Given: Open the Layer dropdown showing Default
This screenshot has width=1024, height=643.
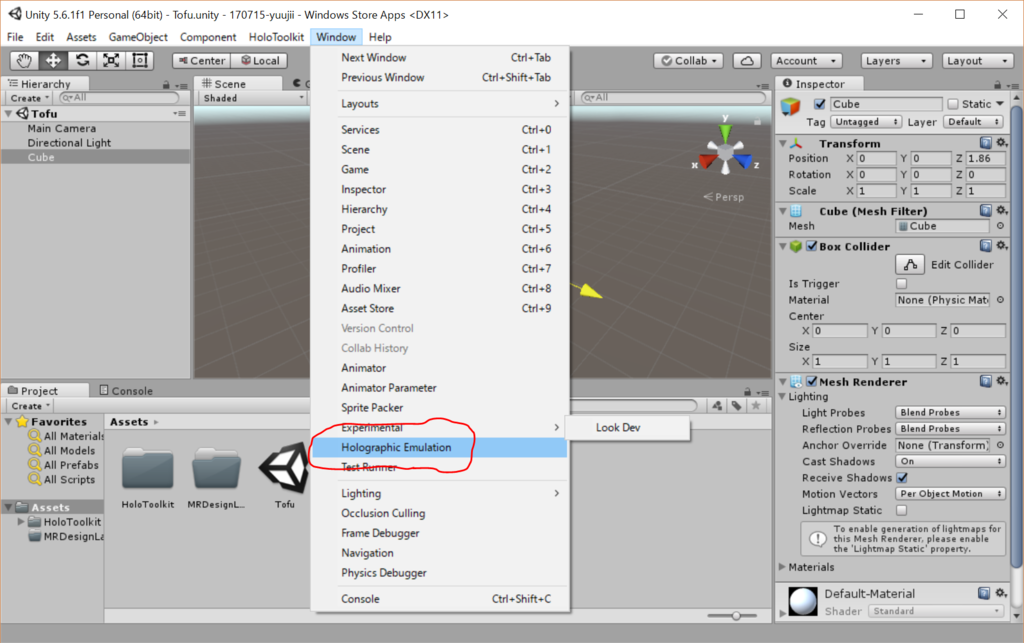Looking at the screenshot, I should coord(973,122).
